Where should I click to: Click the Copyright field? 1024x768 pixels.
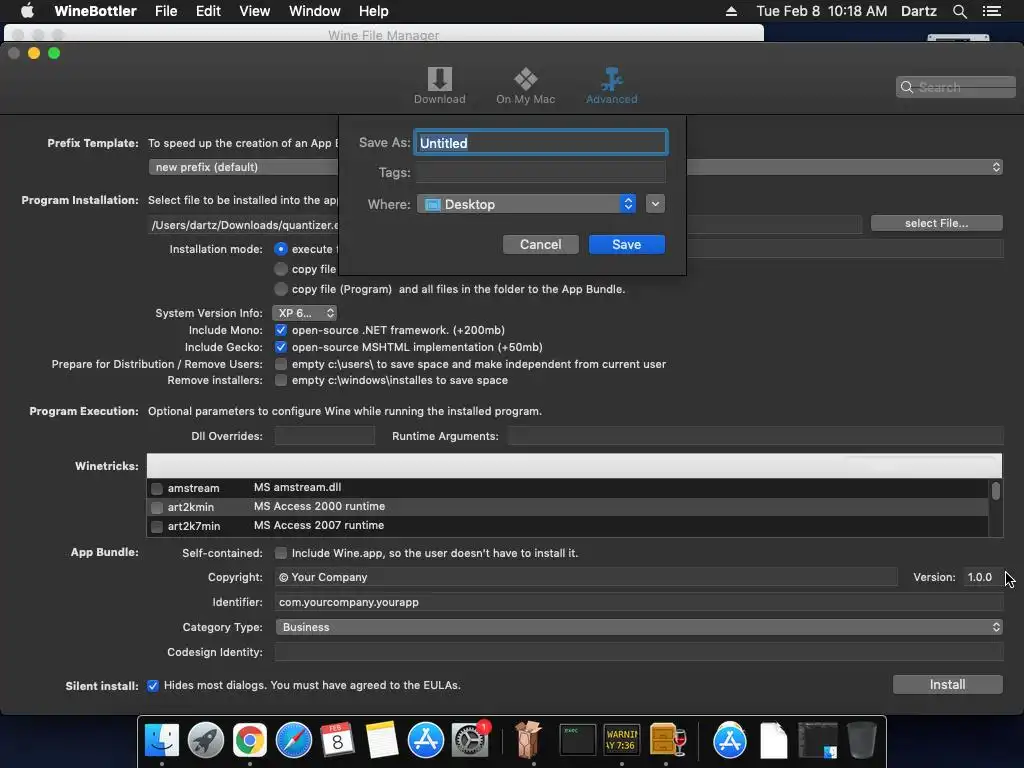tap(586, 577)
